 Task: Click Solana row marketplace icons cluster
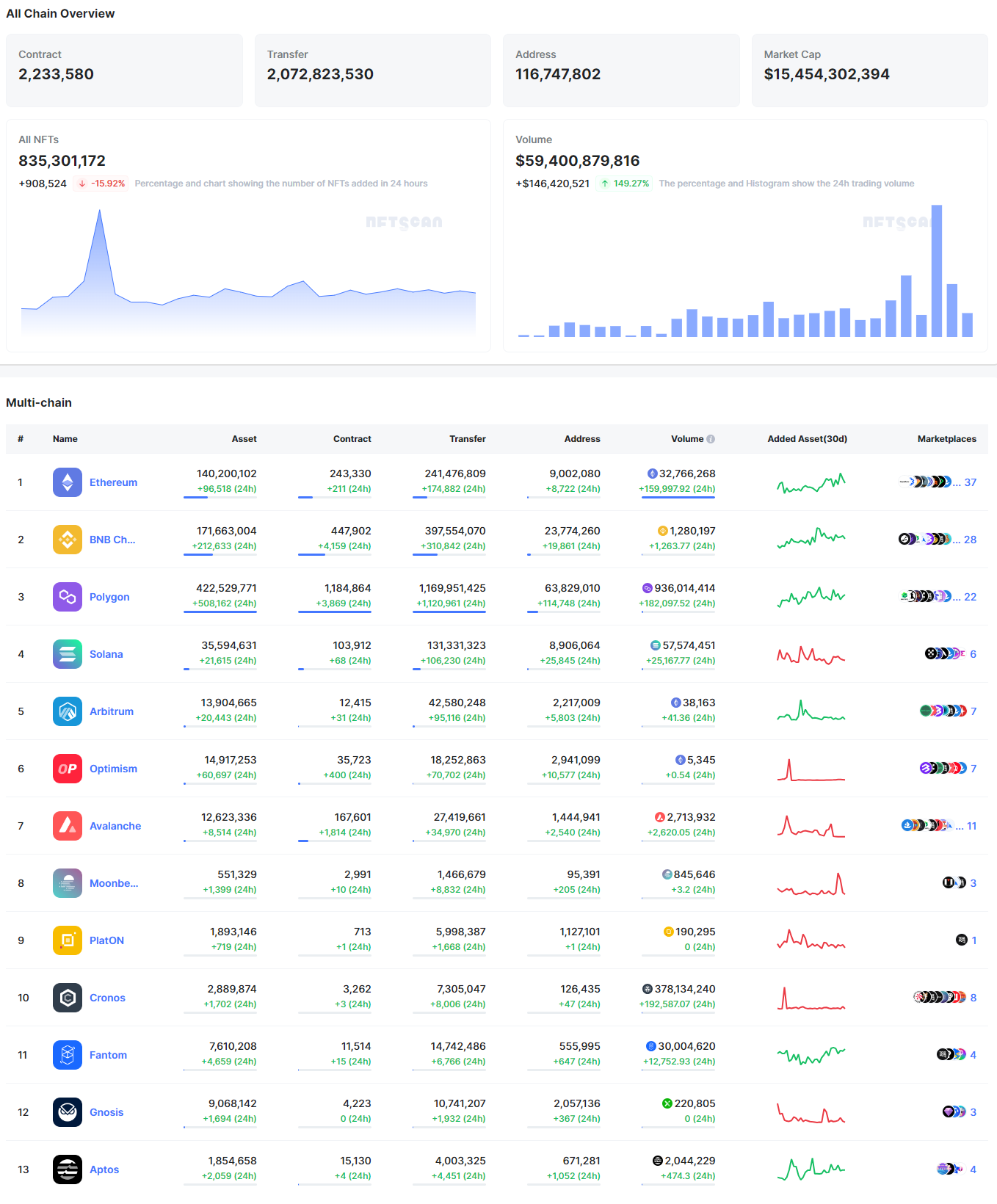point(945,654)
